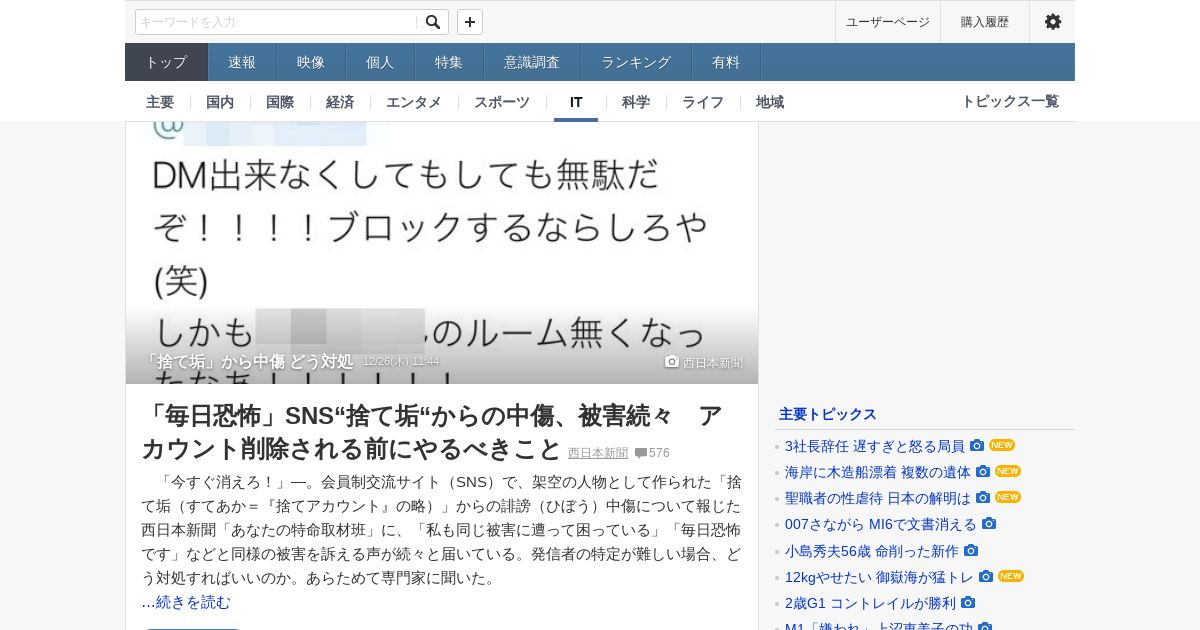The image size is (1200, 630).
Task: Open the 意識調査 tab
Action: coord(532,62)
